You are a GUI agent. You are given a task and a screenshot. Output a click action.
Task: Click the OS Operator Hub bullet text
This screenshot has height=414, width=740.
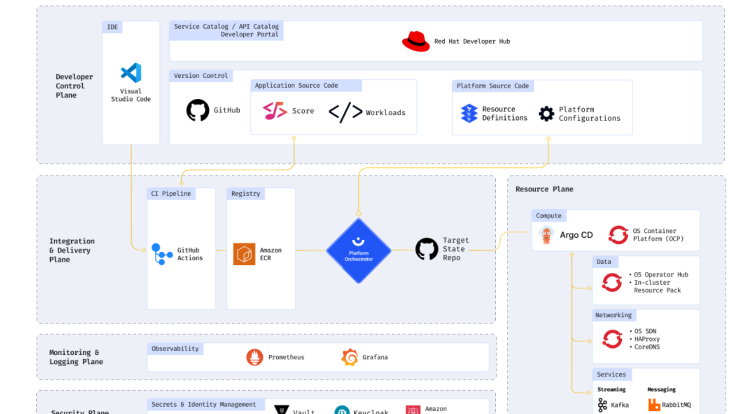coord(661,274)
